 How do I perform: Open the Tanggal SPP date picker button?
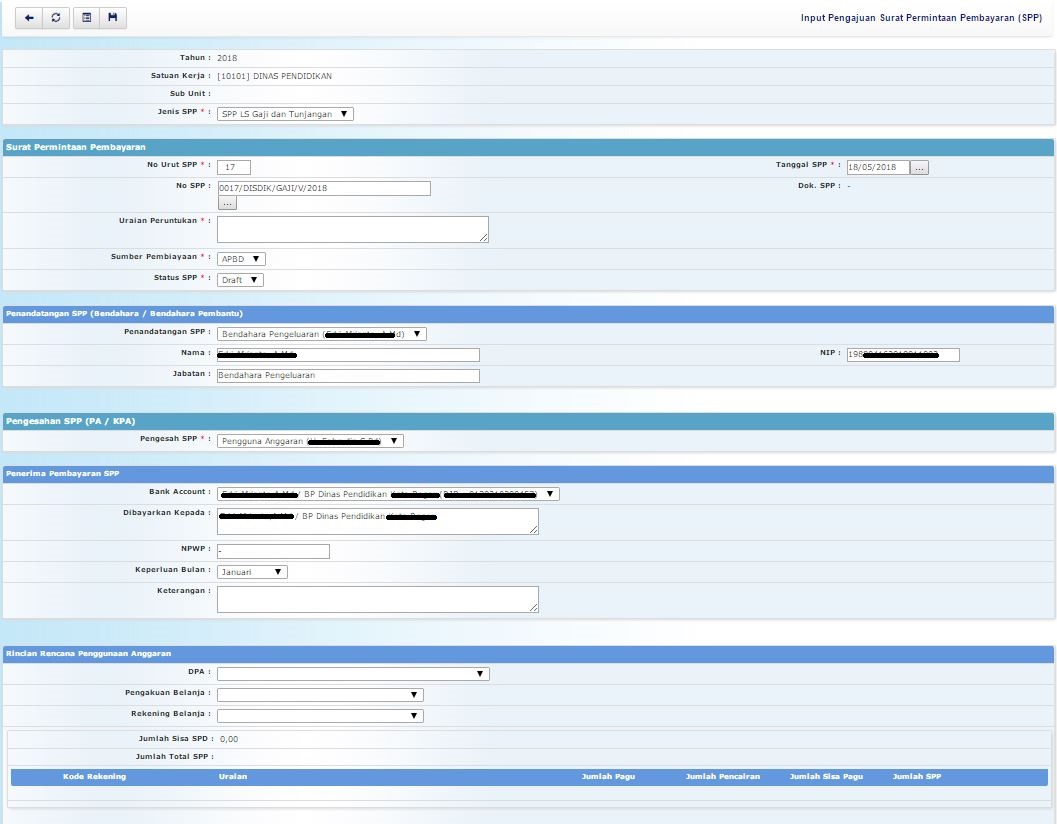coord(920,168)
